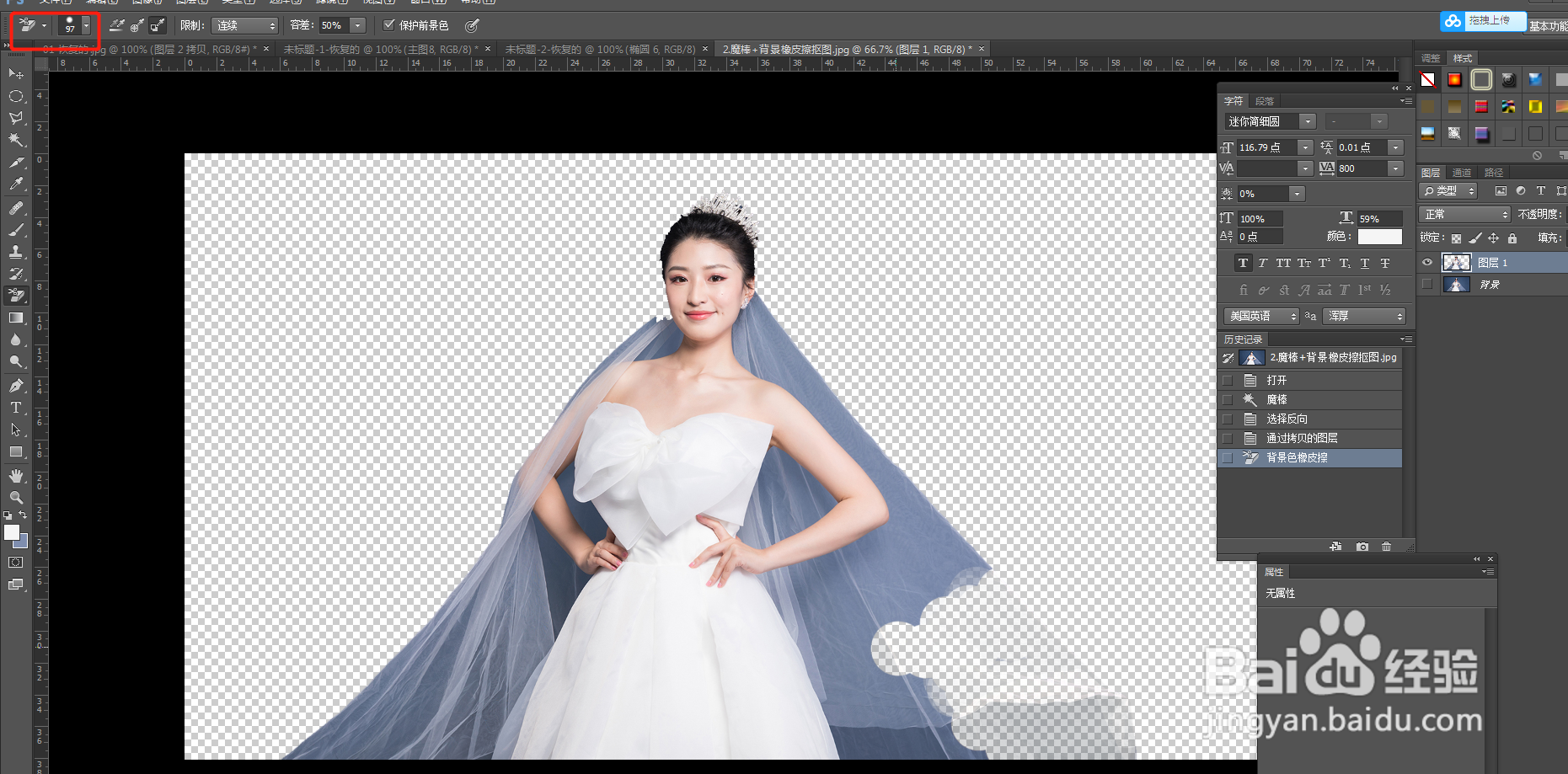Image resolution: width=1568 pixels, height=774 pixels.
Task: Open anti-aliasing 浑厚 dropdown
Action: click(1364, 316)
